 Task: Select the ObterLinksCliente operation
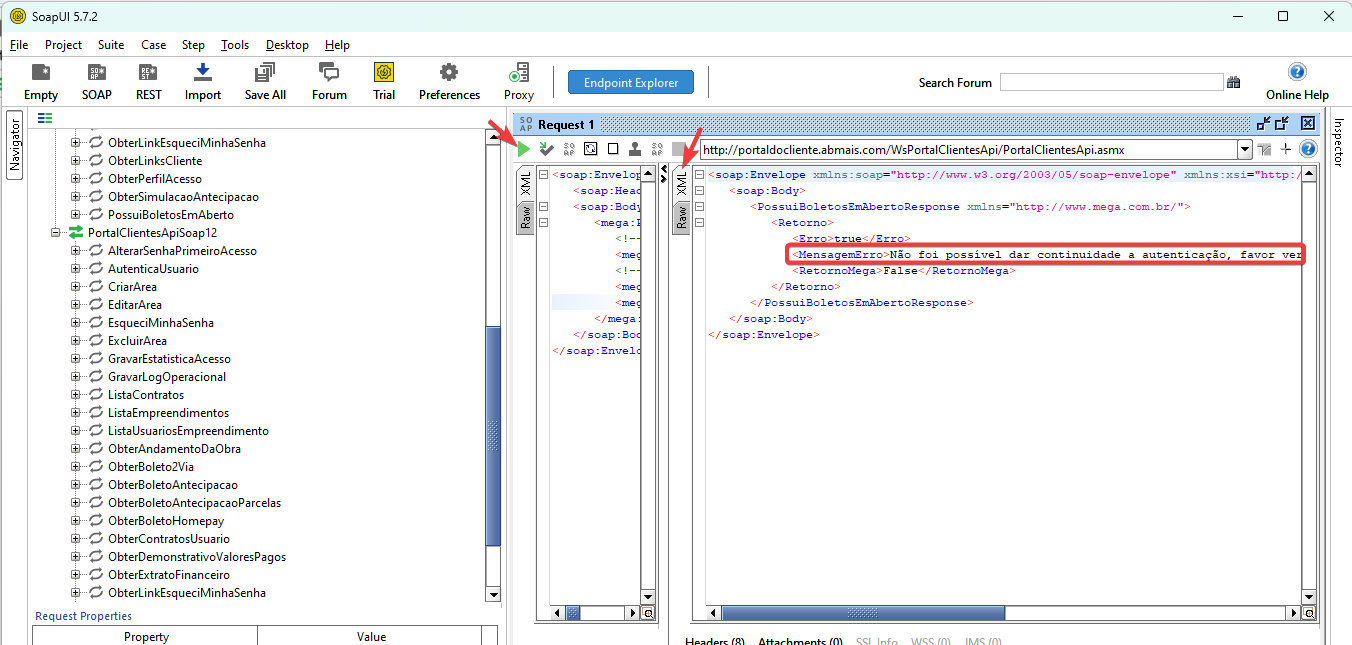point(155,161)
